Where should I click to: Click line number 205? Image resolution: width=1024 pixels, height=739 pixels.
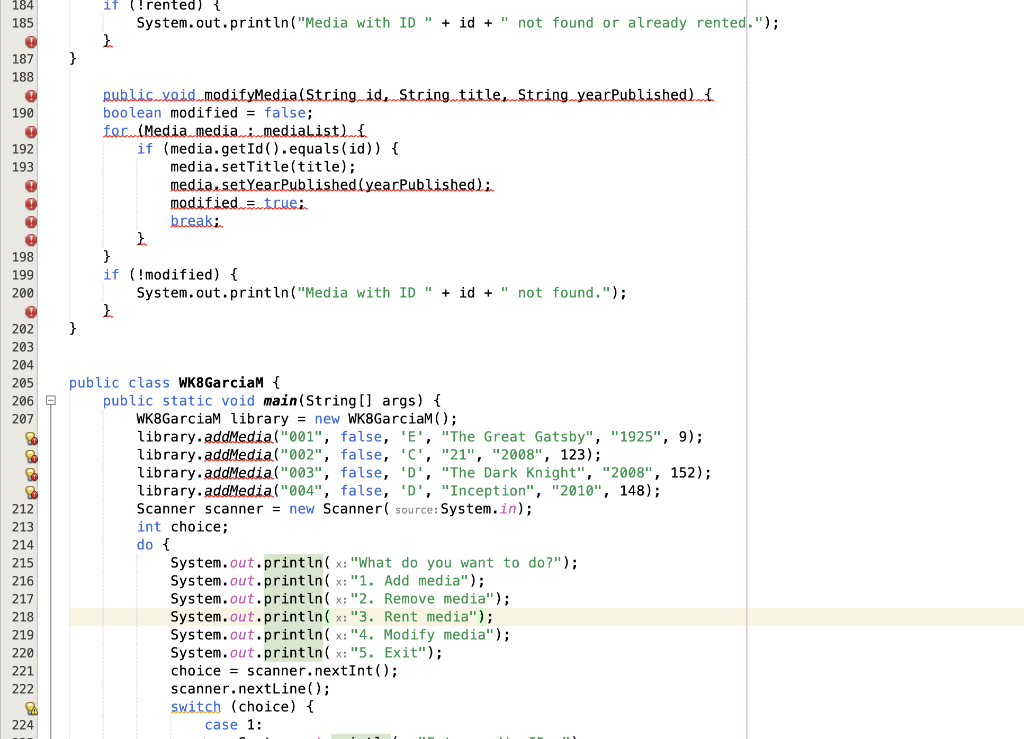point(22,382)
